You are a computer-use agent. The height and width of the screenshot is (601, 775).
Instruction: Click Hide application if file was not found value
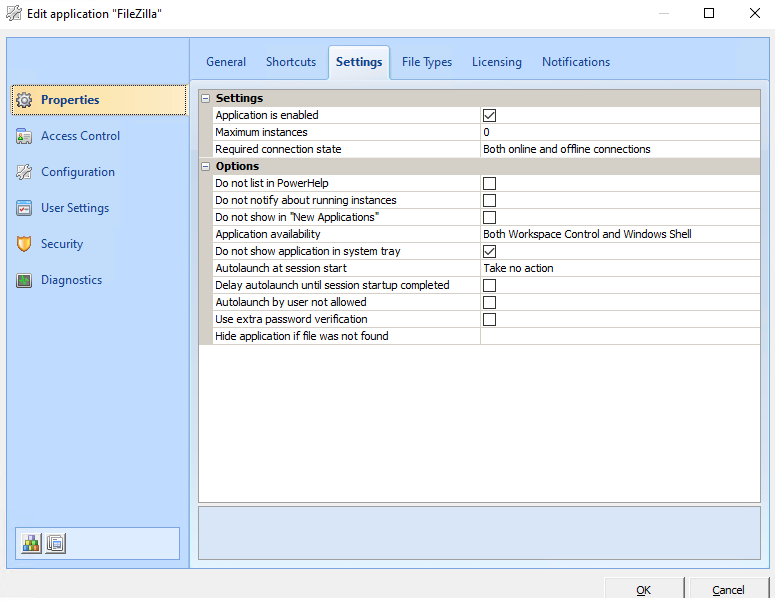pyautogui.click(x=620, y=336)
